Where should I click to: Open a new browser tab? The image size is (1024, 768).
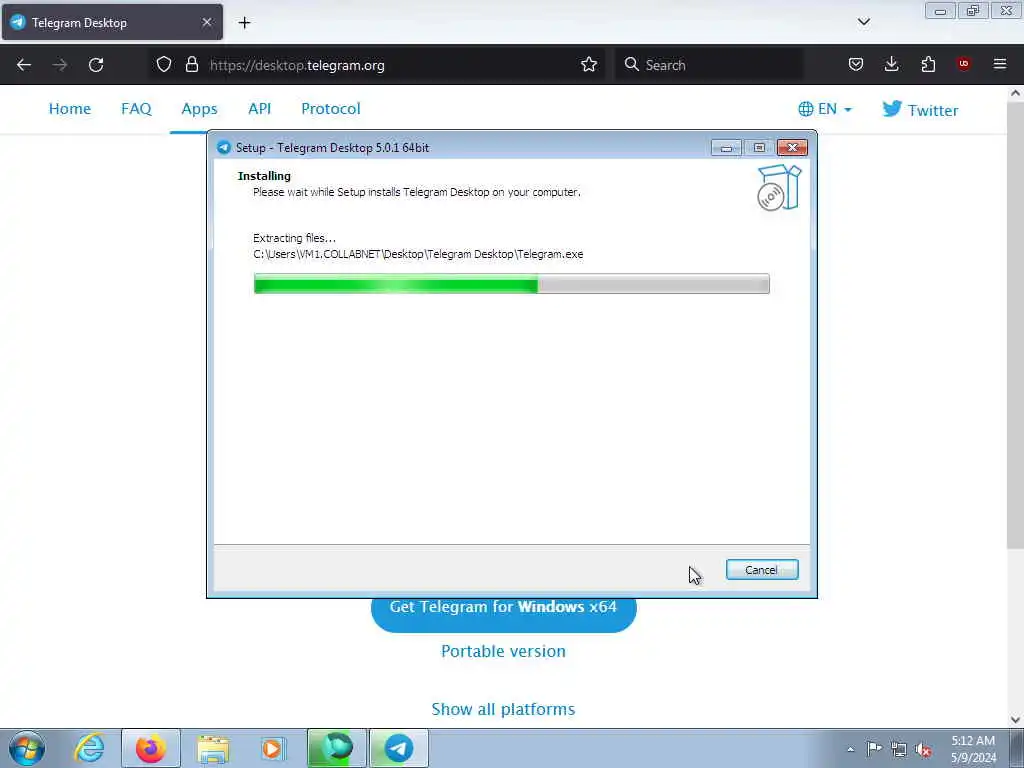(244, 23)
